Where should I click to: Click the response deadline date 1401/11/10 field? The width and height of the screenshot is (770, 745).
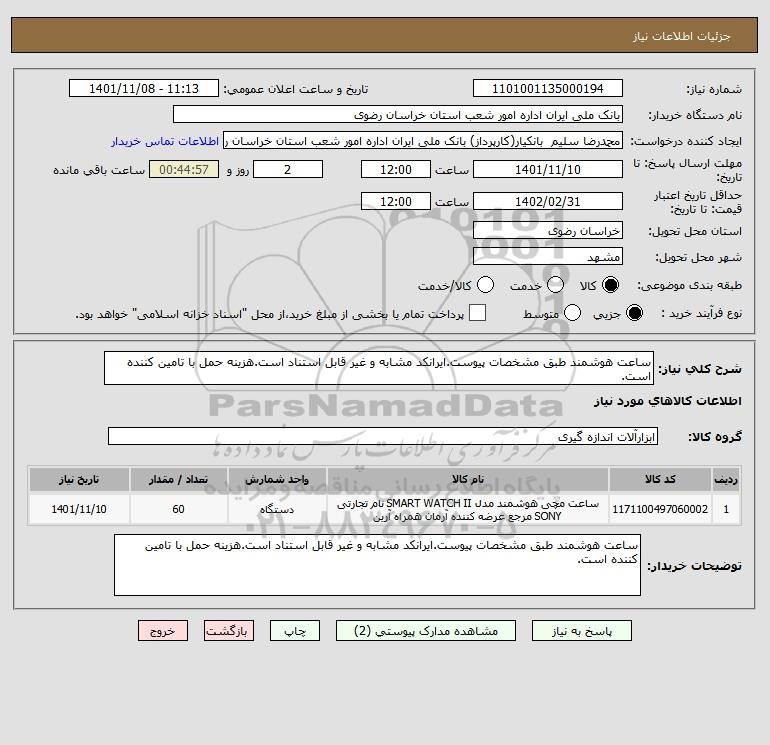[x=548, y=169]
